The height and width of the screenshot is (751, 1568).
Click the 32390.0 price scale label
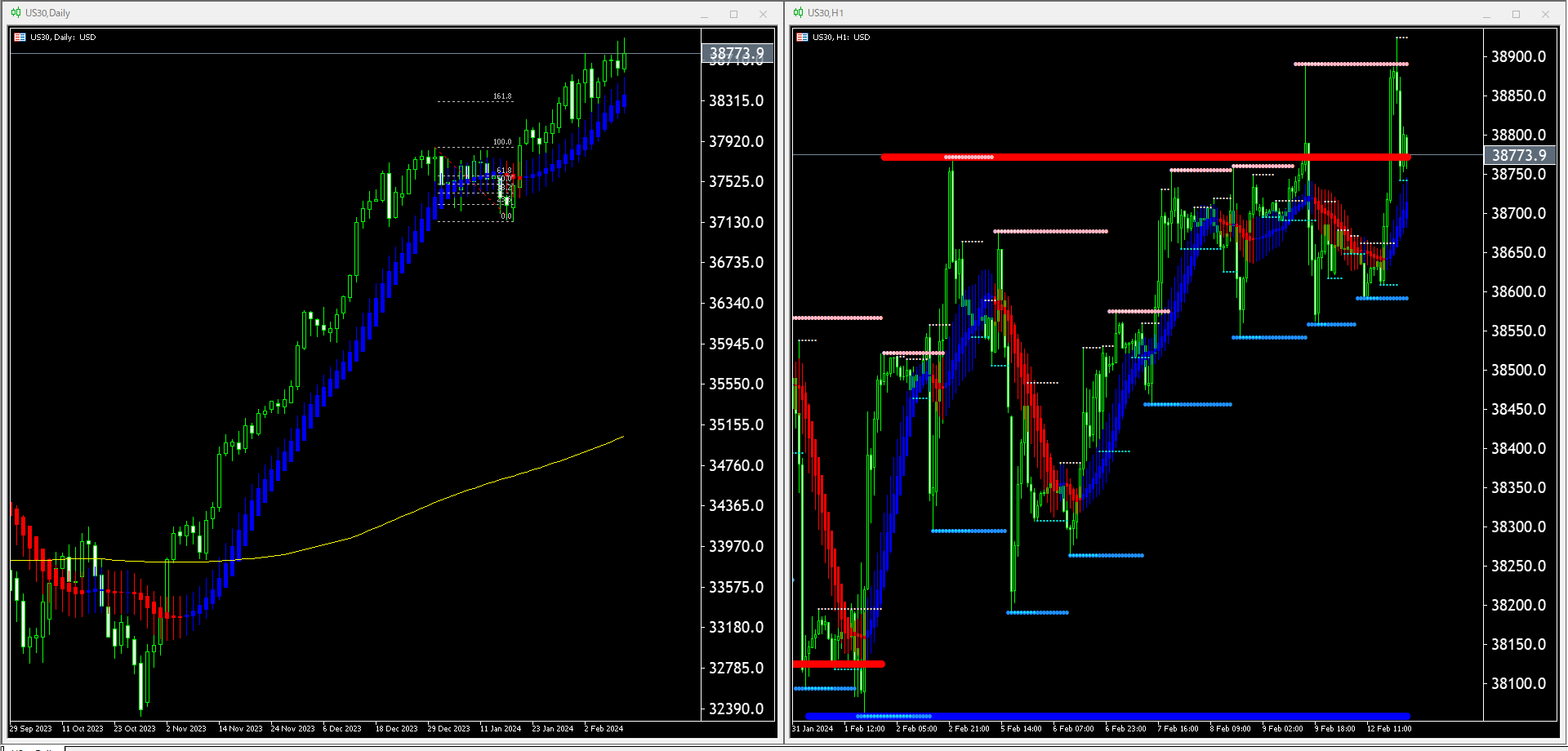coord(737,709)
